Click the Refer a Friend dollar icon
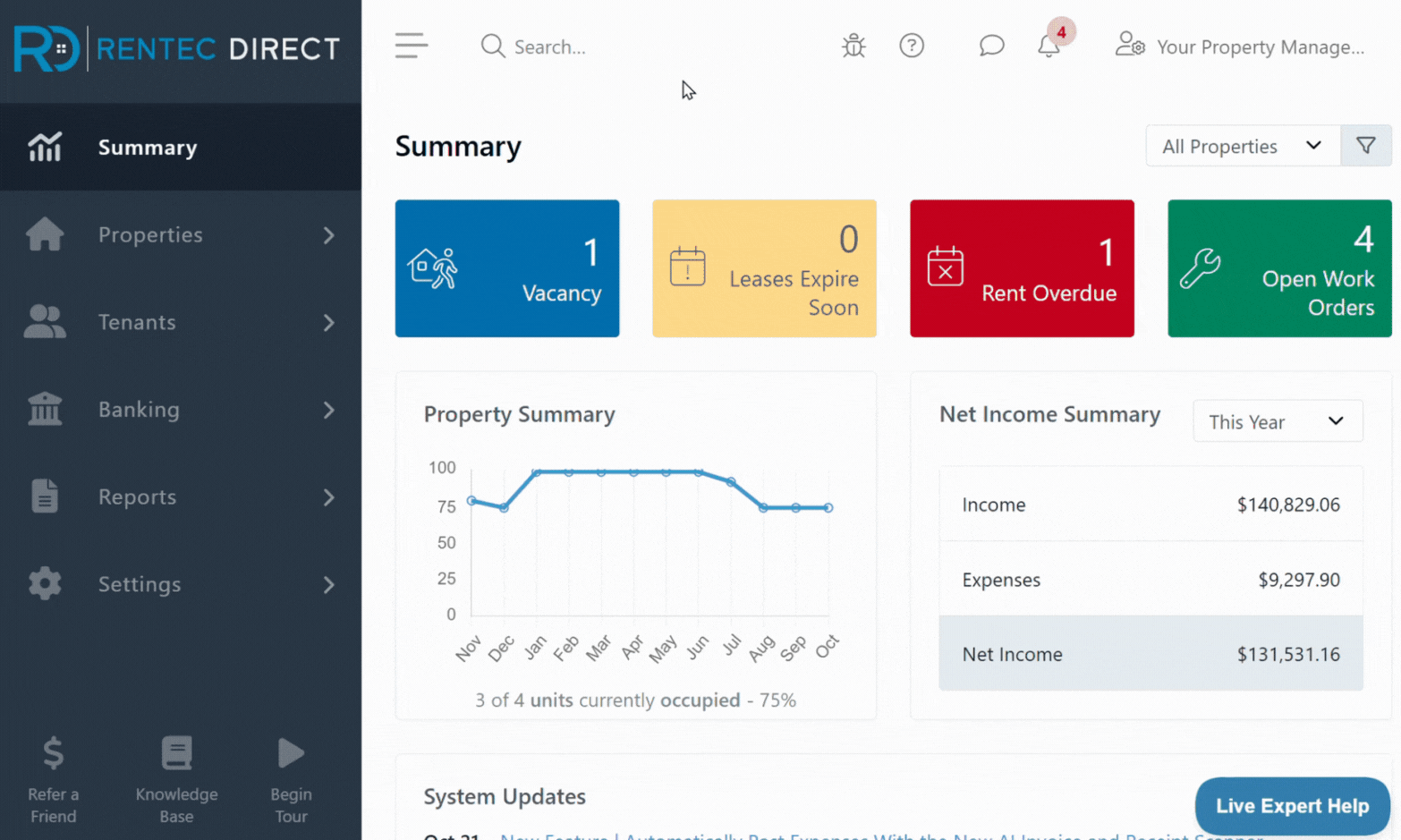The image size is (1401, 840). coord(54,753)
